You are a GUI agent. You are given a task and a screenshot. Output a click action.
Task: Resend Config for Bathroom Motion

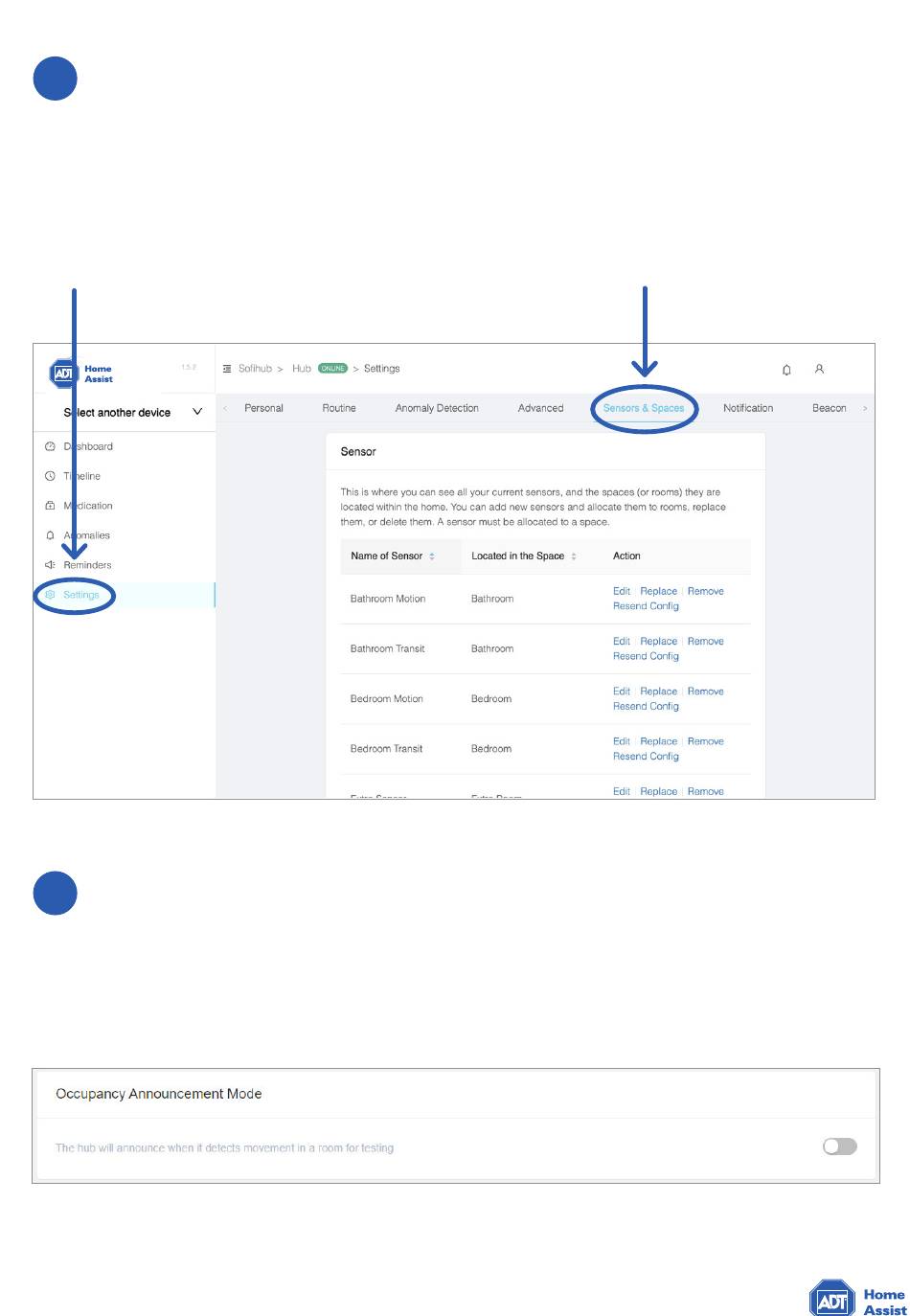coord(646,606)
